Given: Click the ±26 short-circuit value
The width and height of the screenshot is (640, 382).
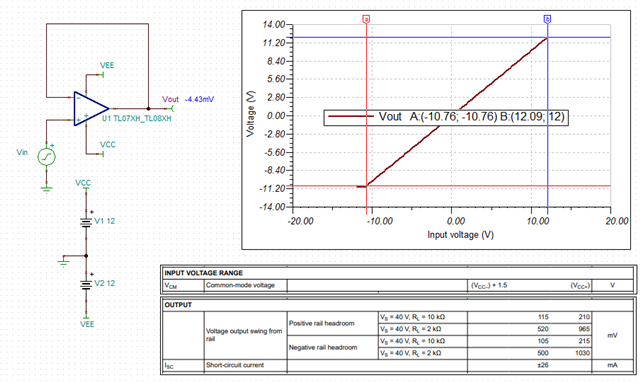Looking at the screenshot, I should pyautogui.click(x=543, y=365).
